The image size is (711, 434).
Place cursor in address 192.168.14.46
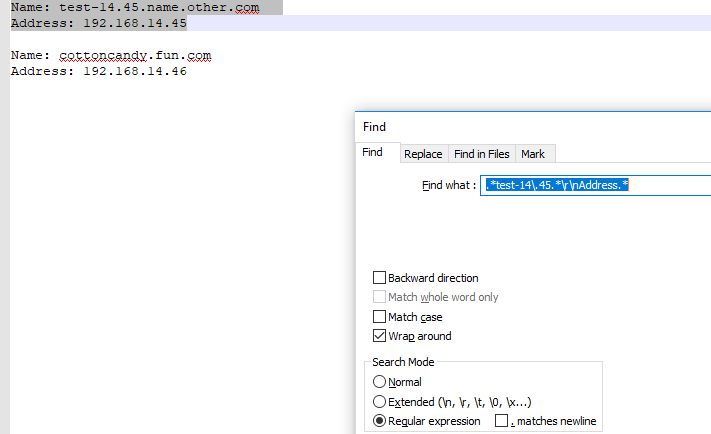134,72
